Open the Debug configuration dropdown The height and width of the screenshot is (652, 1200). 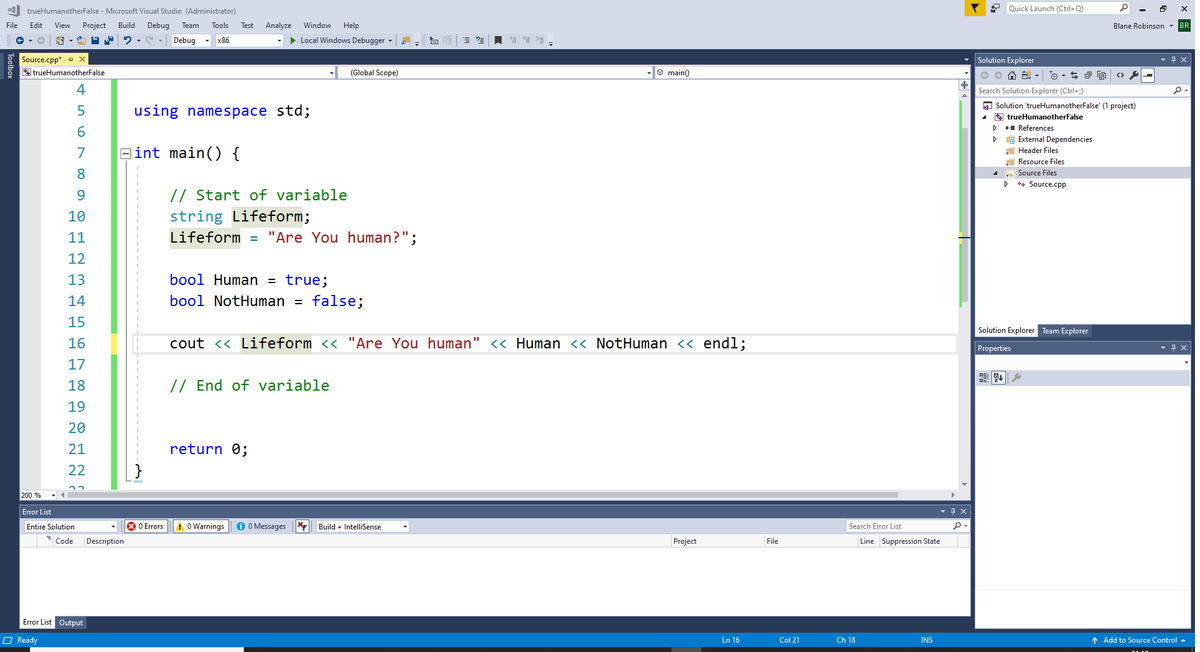click(x=191, y=40)
